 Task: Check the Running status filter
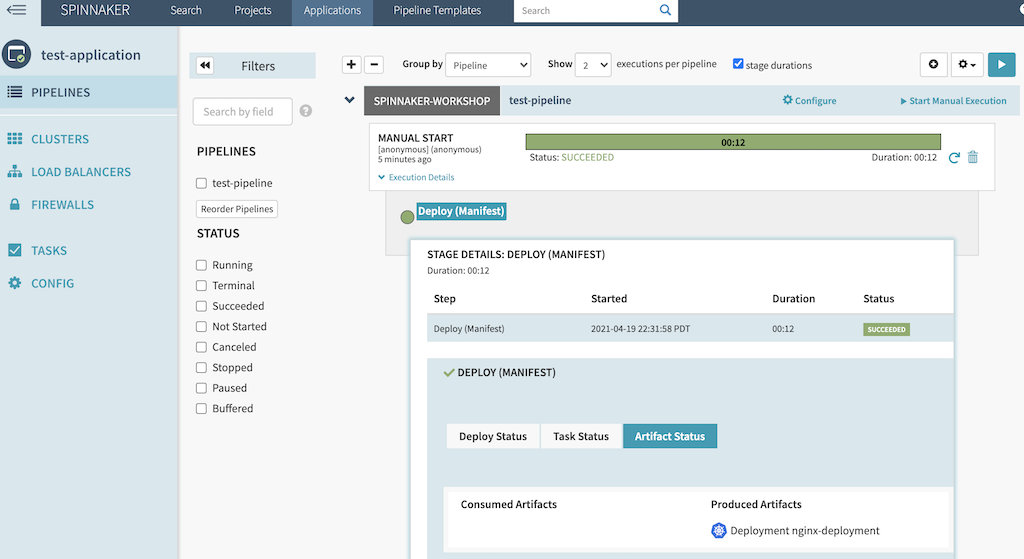coord(201,264)
